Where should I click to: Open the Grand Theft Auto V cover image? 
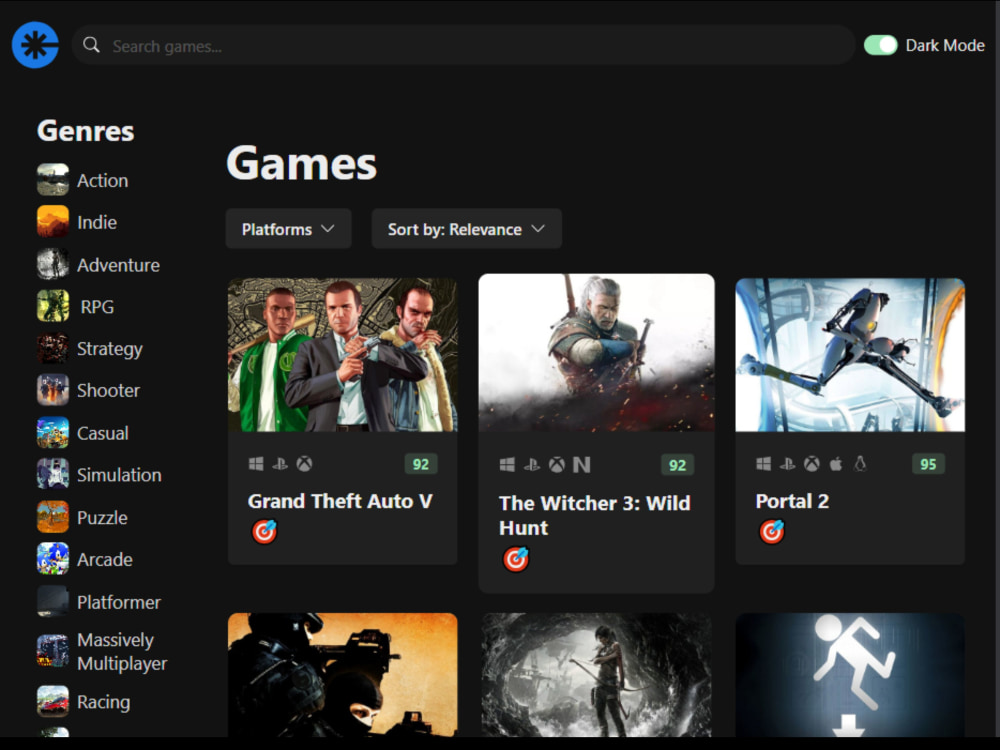tap(342, 355)
